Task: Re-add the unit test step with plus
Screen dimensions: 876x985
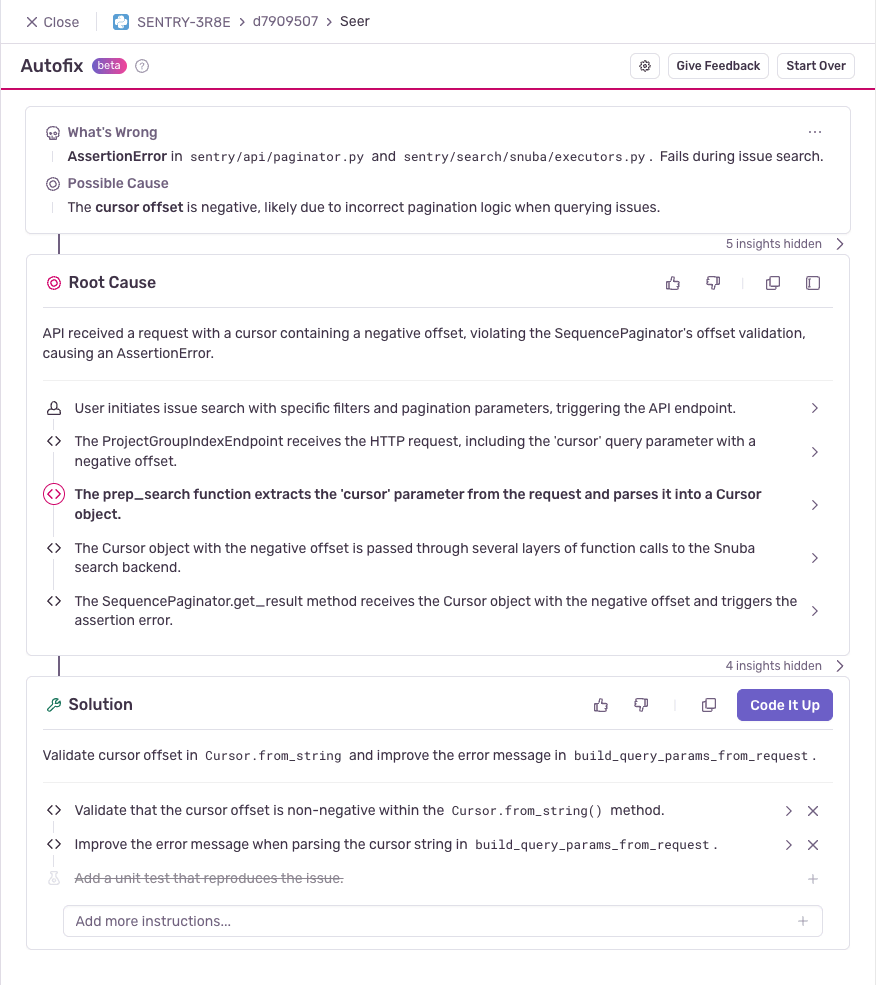Action: (813, 879)
